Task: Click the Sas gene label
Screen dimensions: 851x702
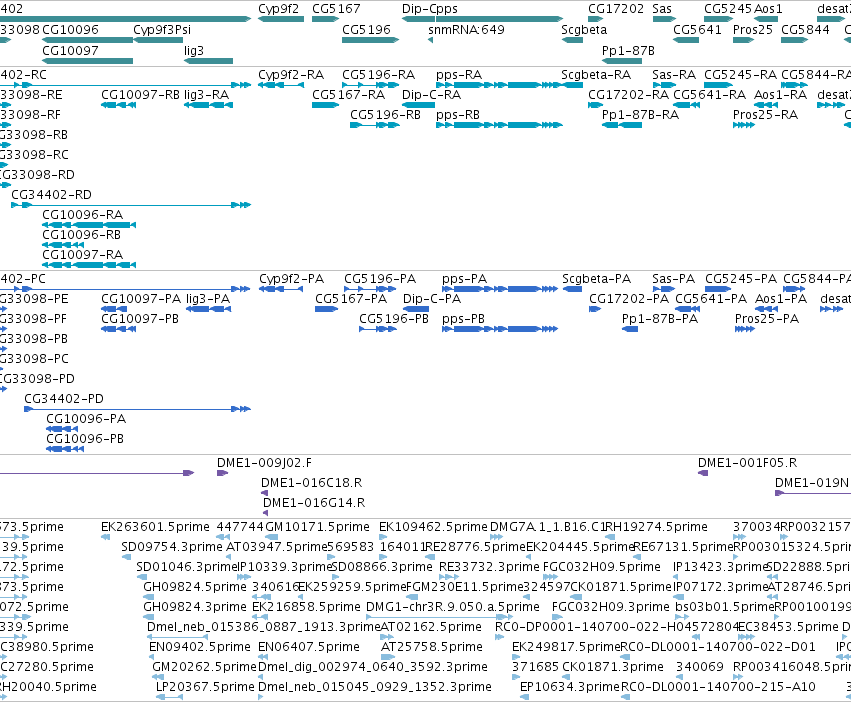Action: point(662,9)
